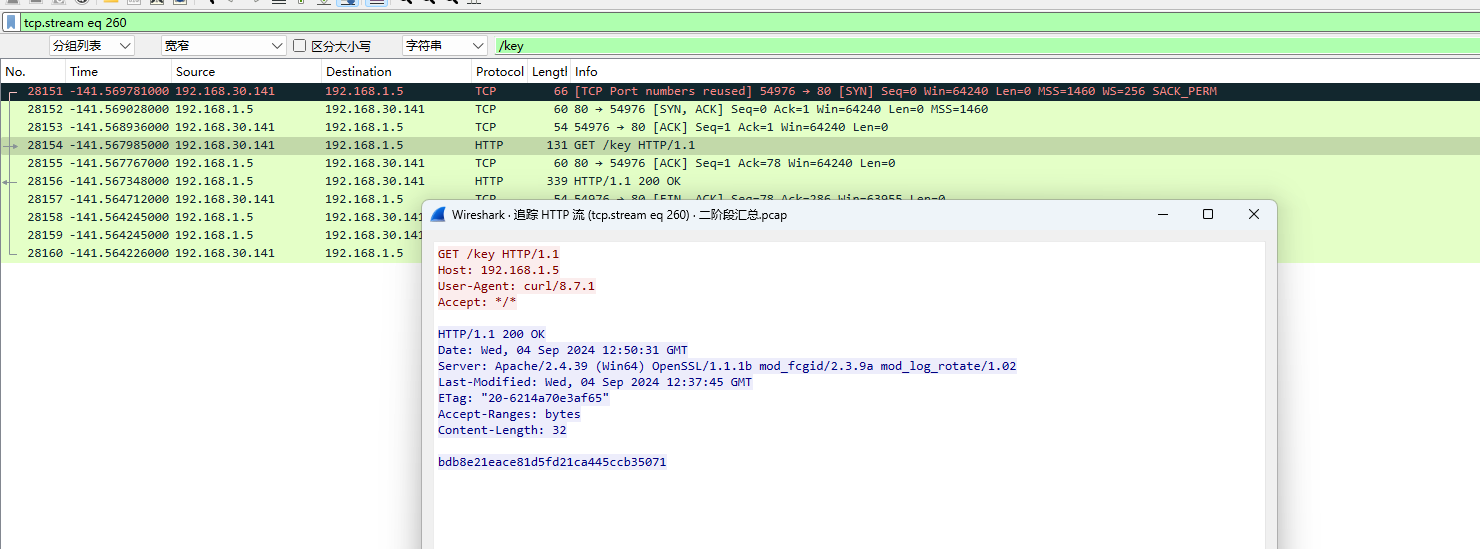Select packet 28152 SYN, ACK row

click(x=740, y=109)
